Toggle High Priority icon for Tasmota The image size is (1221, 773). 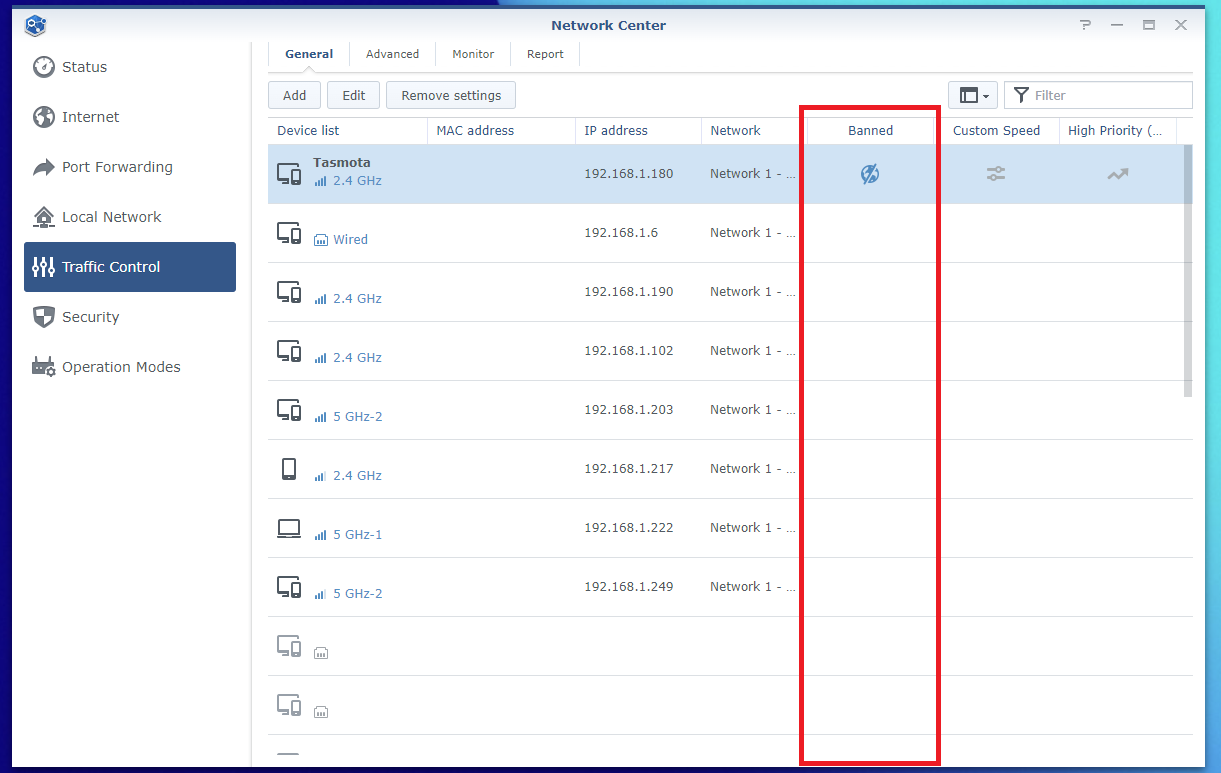point(1117,174)
